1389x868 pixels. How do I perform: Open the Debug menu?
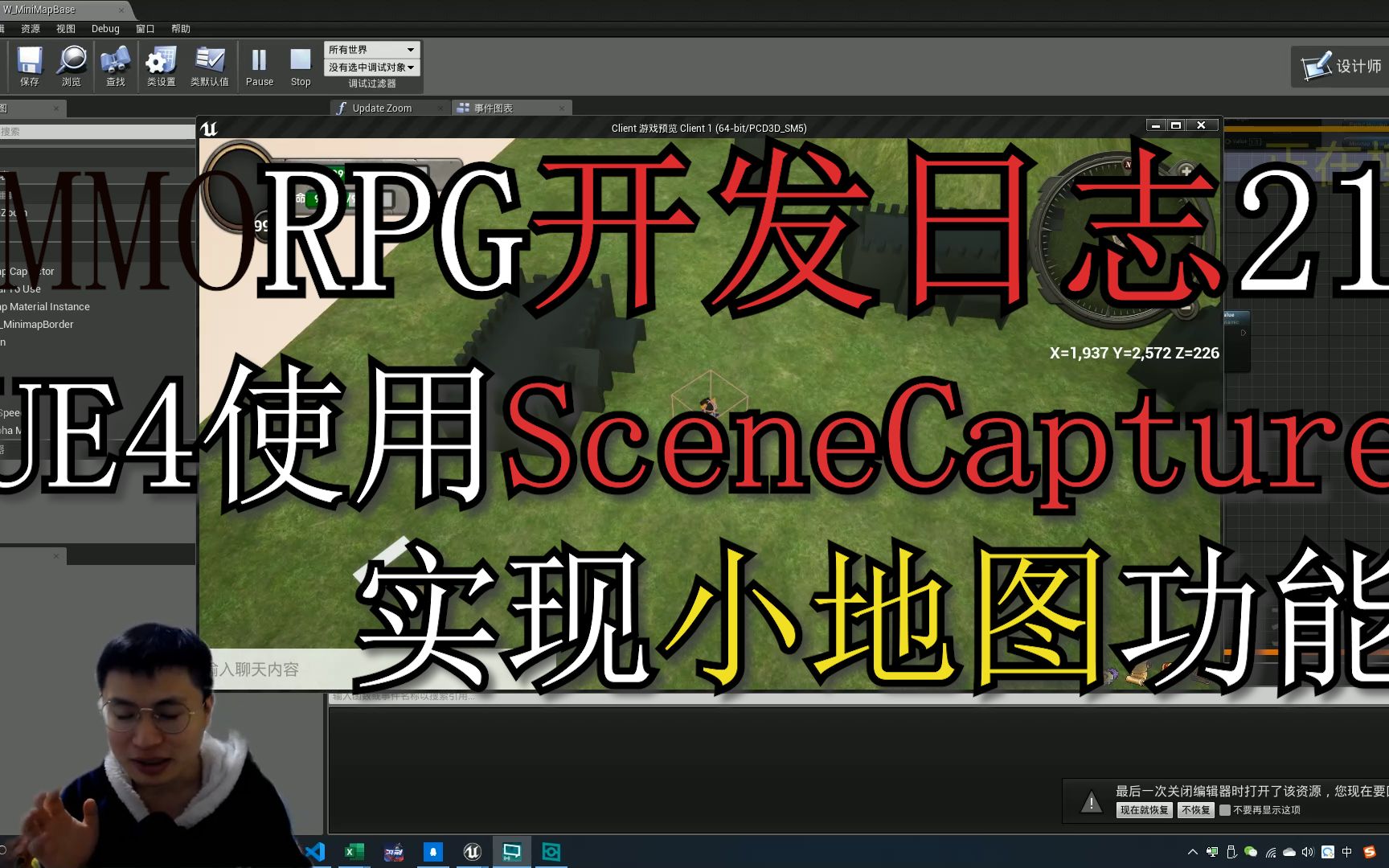104,28
